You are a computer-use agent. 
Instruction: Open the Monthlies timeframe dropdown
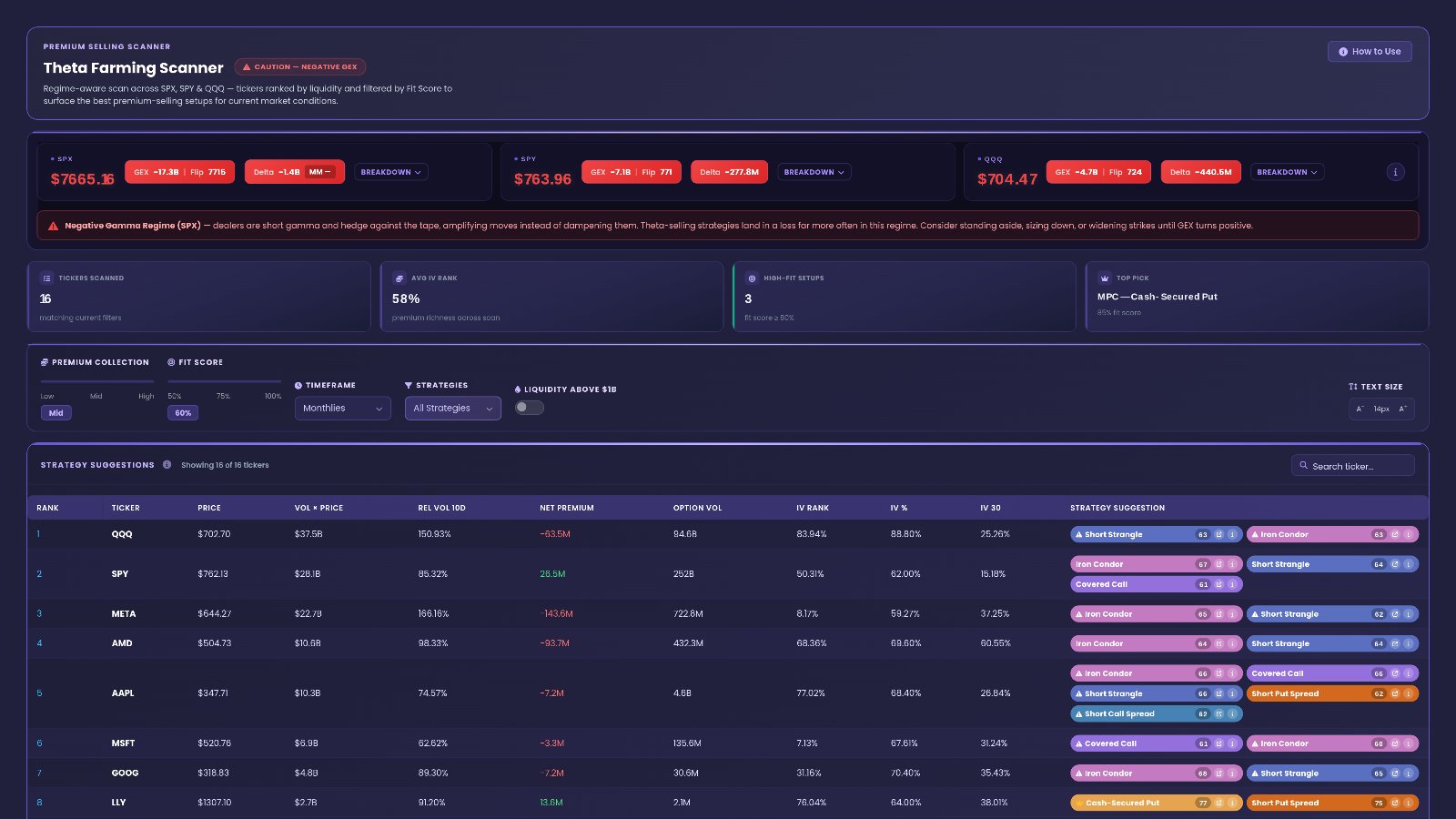[342, 409]
